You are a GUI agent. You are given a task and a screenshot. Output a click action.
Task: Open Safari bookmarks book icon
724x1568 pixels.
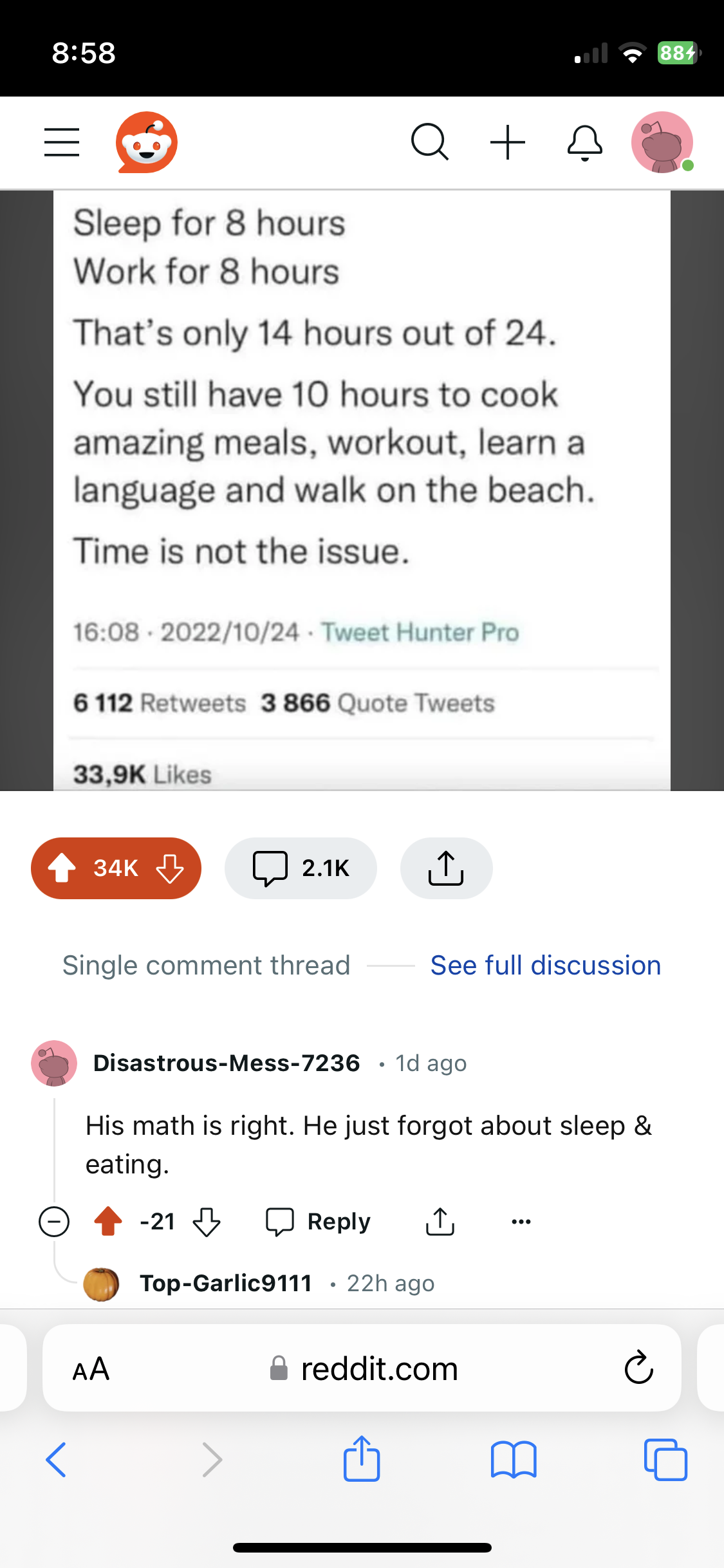click(x=513, y=1459)
